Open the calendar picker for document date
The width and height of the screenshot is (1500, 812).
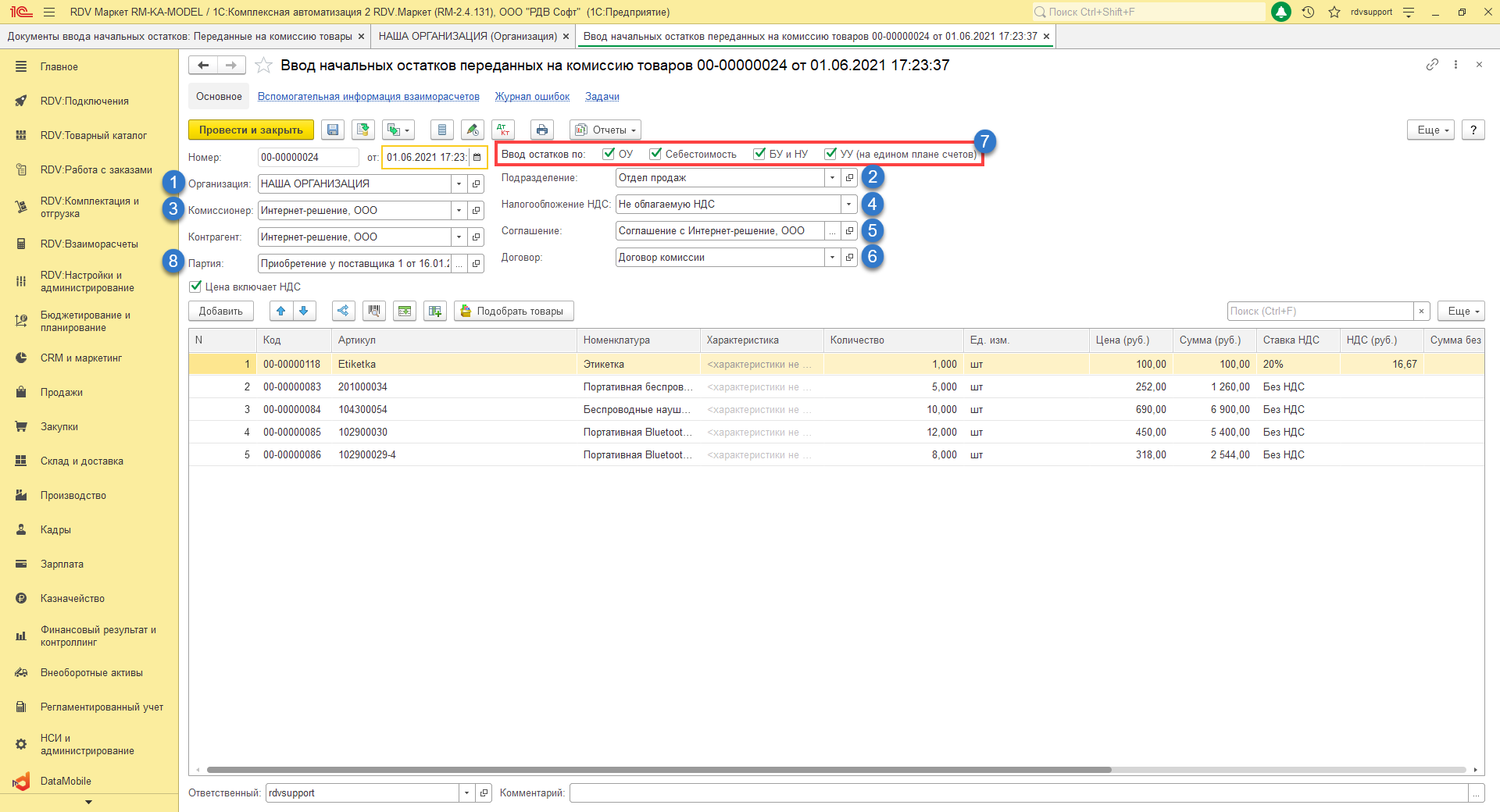click(477, 157)
